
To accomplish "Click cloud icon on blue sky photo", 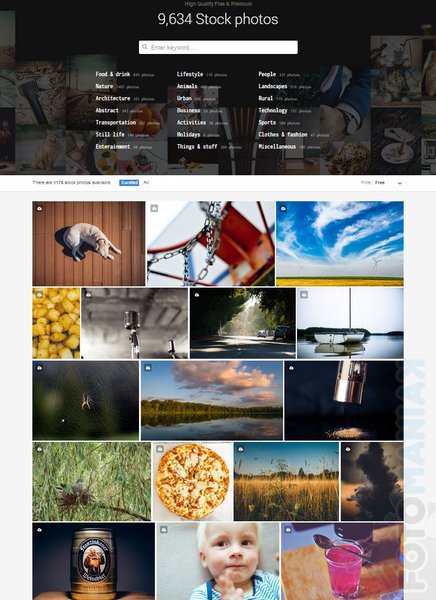I will click(283, 209).
